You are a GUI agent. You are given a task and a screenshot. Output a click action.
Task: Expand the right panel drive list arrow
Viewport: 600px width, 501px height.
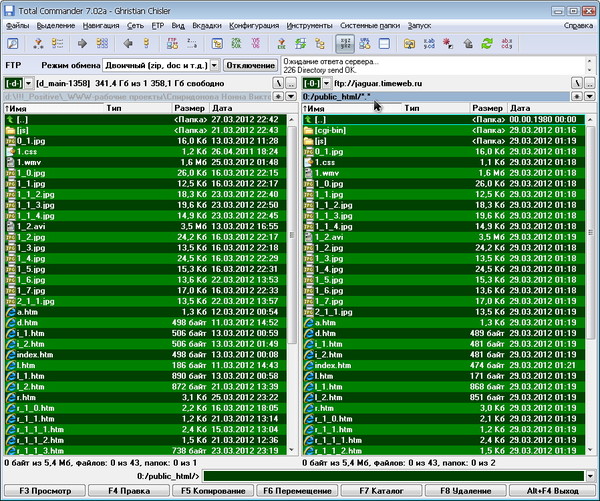pyautogui.click(x=326, y=83)
